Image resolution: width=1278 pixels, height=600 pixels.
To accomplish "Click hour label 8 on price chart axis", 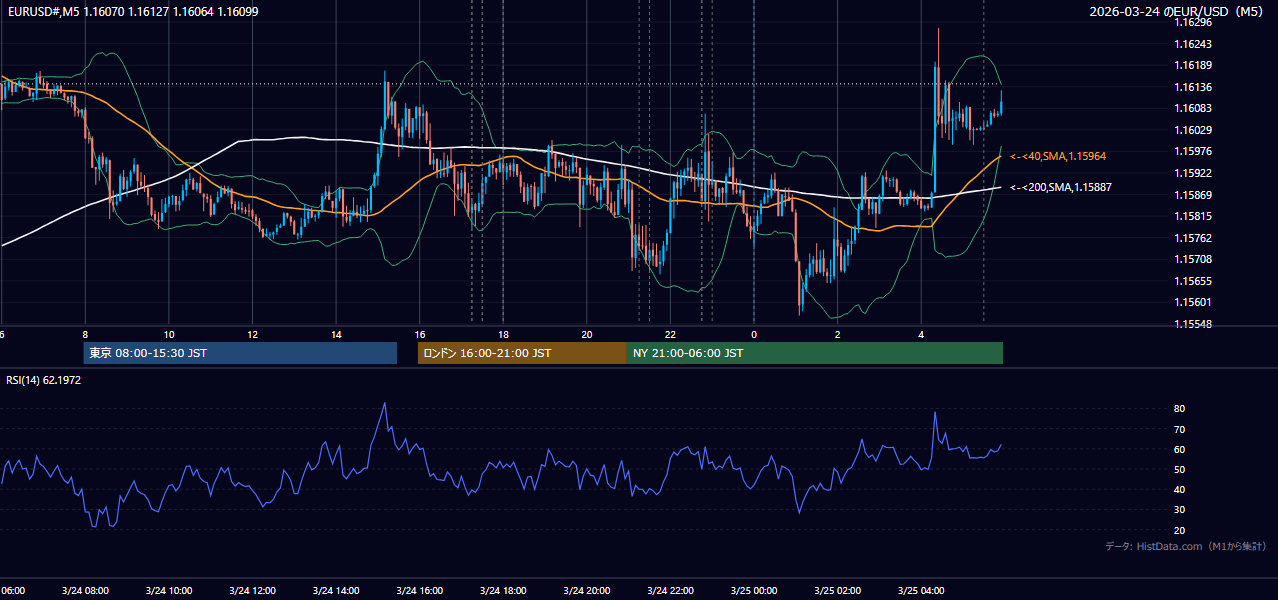I will pyautogui.click(x=85, y=334).
